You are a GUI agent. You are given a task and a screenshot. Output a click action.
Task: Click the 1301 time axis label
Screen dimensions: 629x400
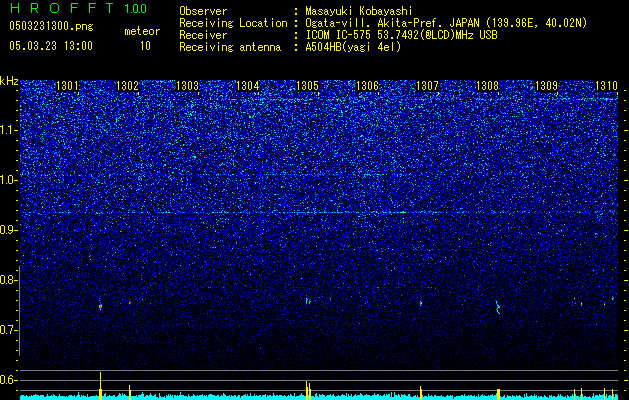pyautogui.click(x=67, y=85)
